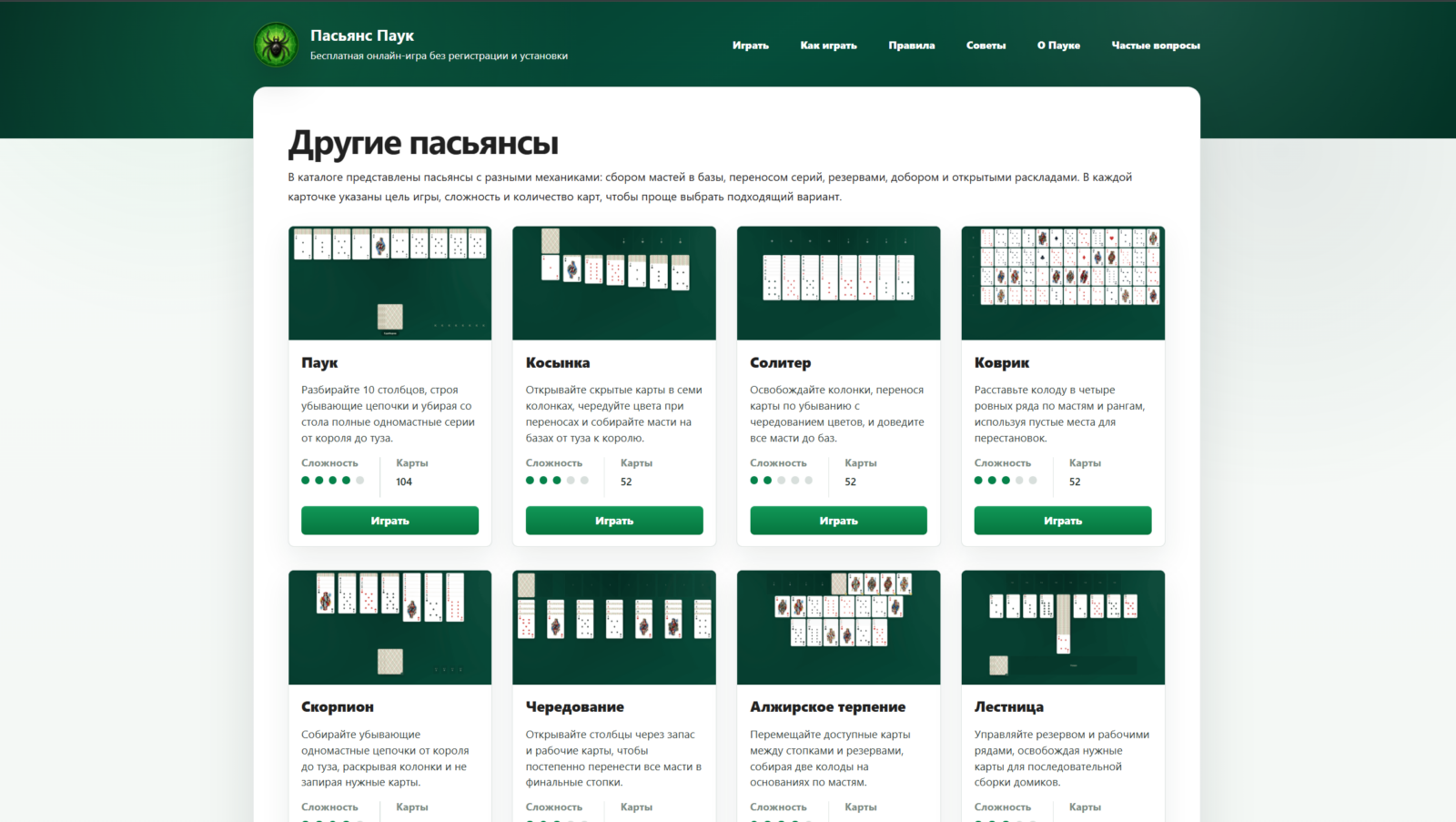This screenshot has height=822, width=1456.
Task: Click the Другие пасьянсы page heading
Action: (x=423, y=144)
